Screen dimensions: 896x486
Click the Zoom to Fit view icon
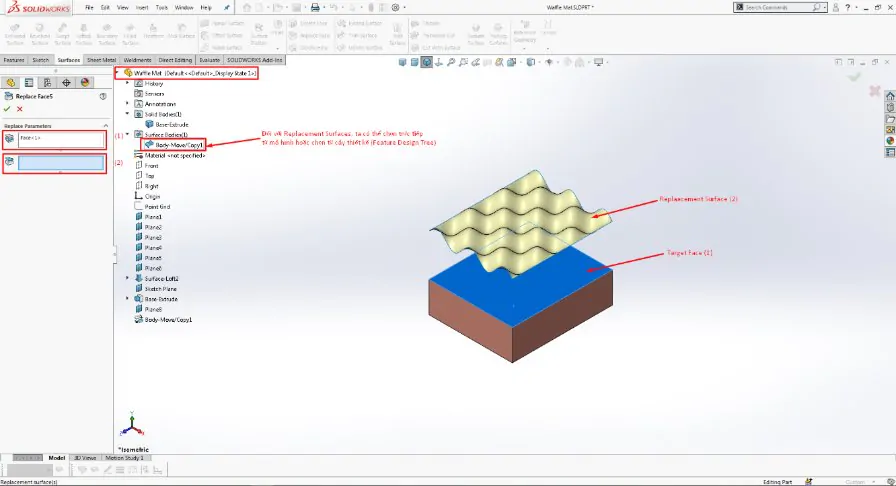point(451,62)
